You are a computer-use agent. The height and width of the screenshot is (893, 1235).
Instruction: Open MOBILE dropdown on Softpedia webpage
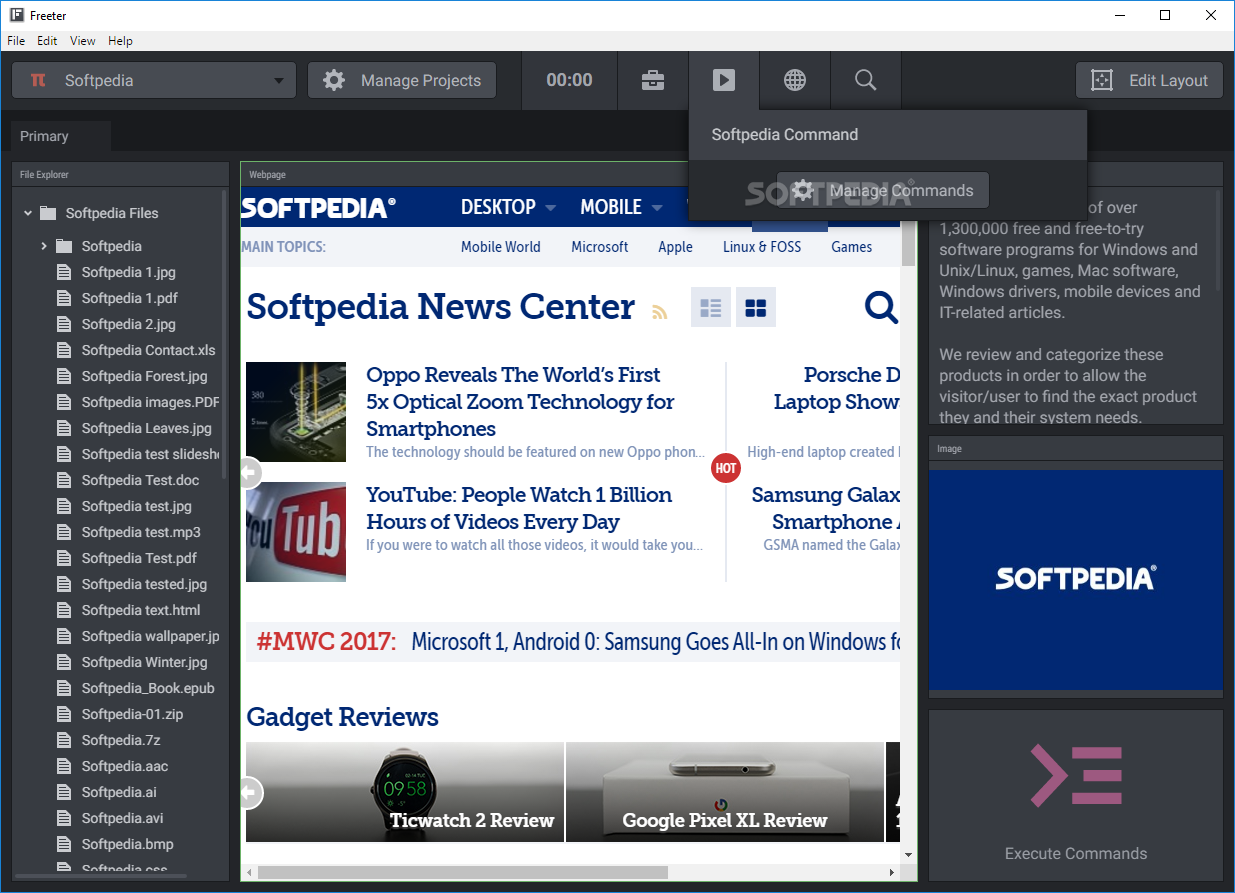[621, 207]
